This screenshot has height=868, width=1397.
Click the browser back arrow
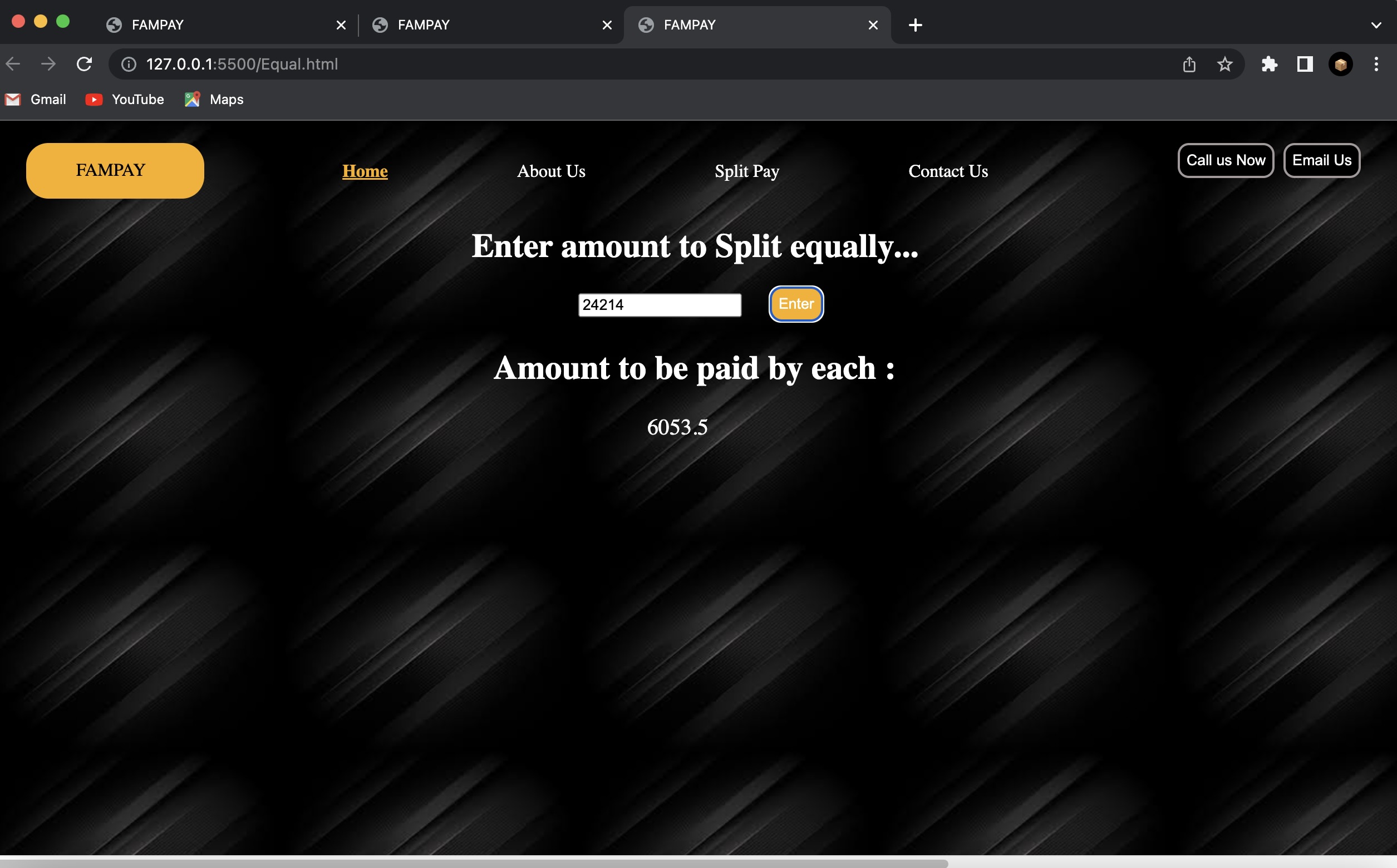13,65
